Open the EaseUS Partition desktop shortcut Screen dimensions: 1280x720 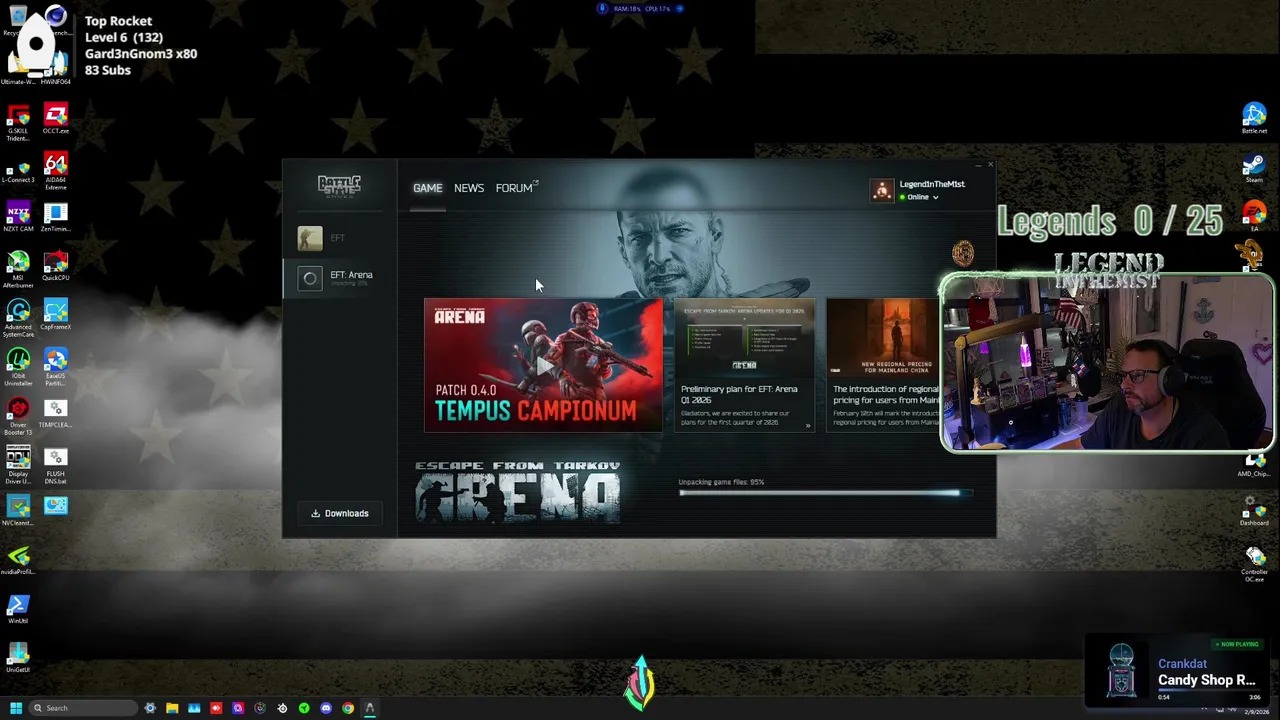(56, 368)
